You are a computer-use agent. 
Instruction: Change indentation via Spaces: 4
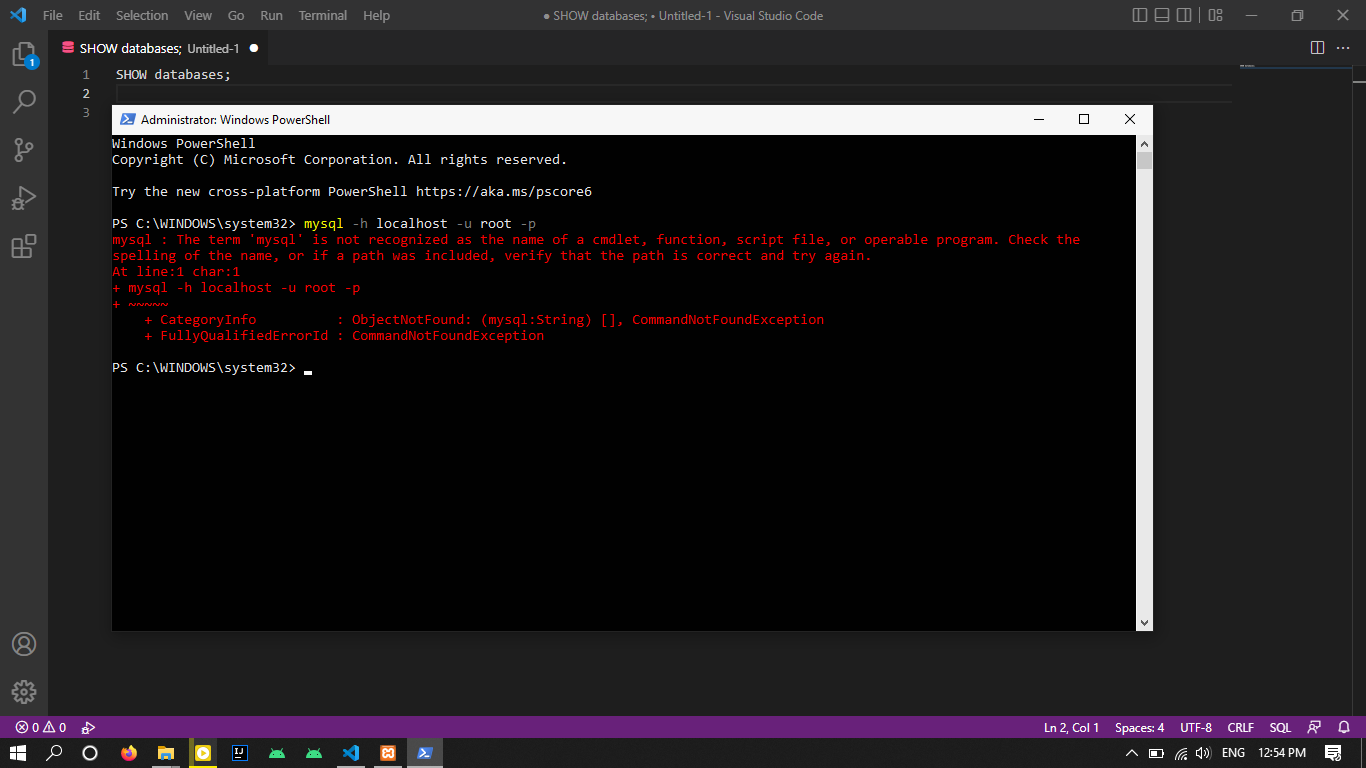tap(1140, 727)
